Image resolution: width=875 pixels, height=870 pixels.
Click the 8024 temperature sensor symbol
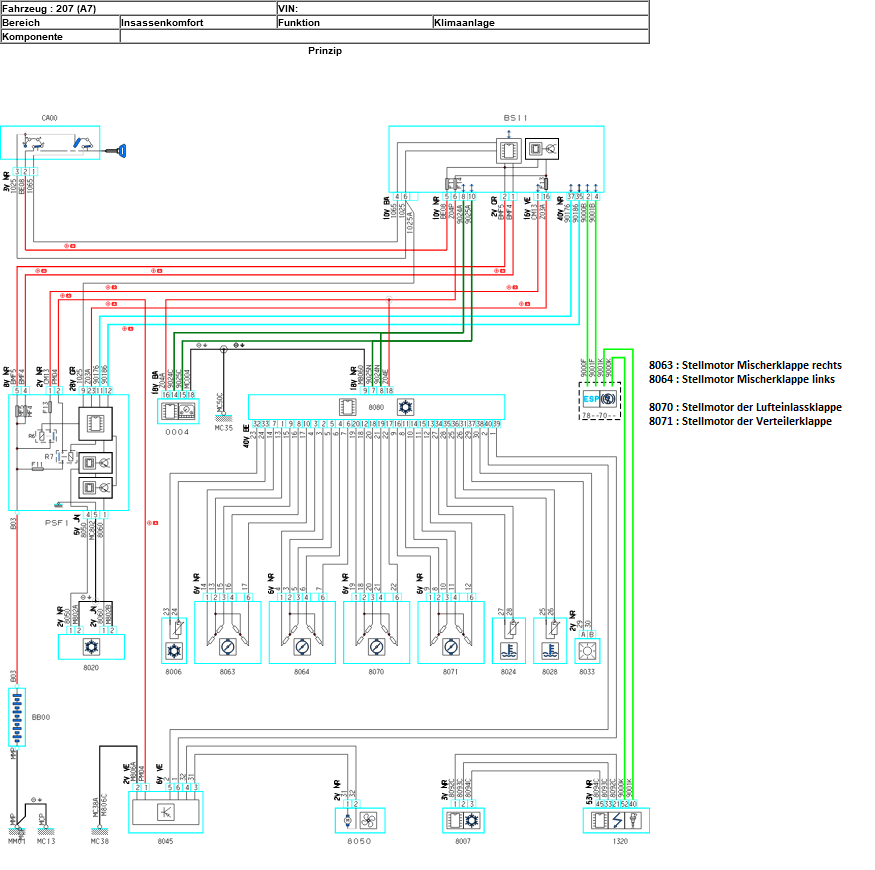[x=508, y=650]
